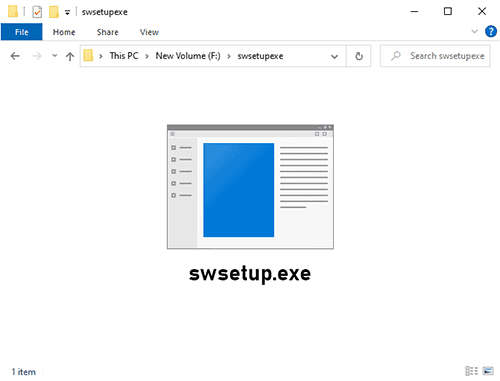Select swsetupexe in breadcrumb path
This screenshot has height=381, width=500.
[x=260, y=56]
